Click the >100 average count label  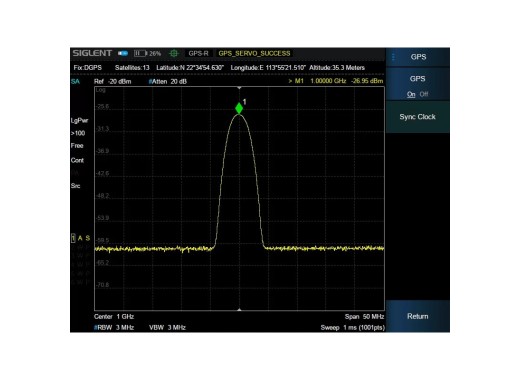pos(78,133)
